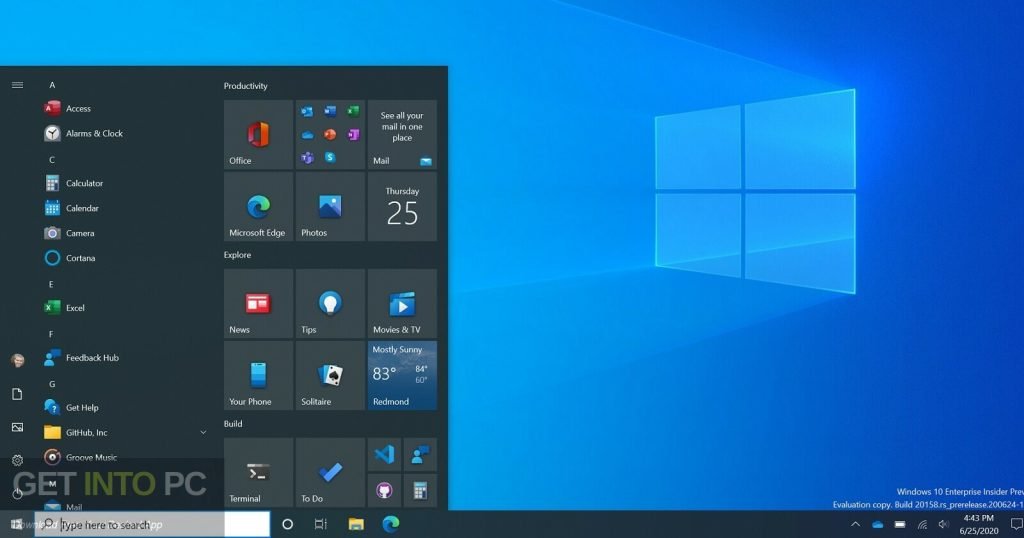Click the letter A header in app list
1024x538 pixels.
point(52,85)
